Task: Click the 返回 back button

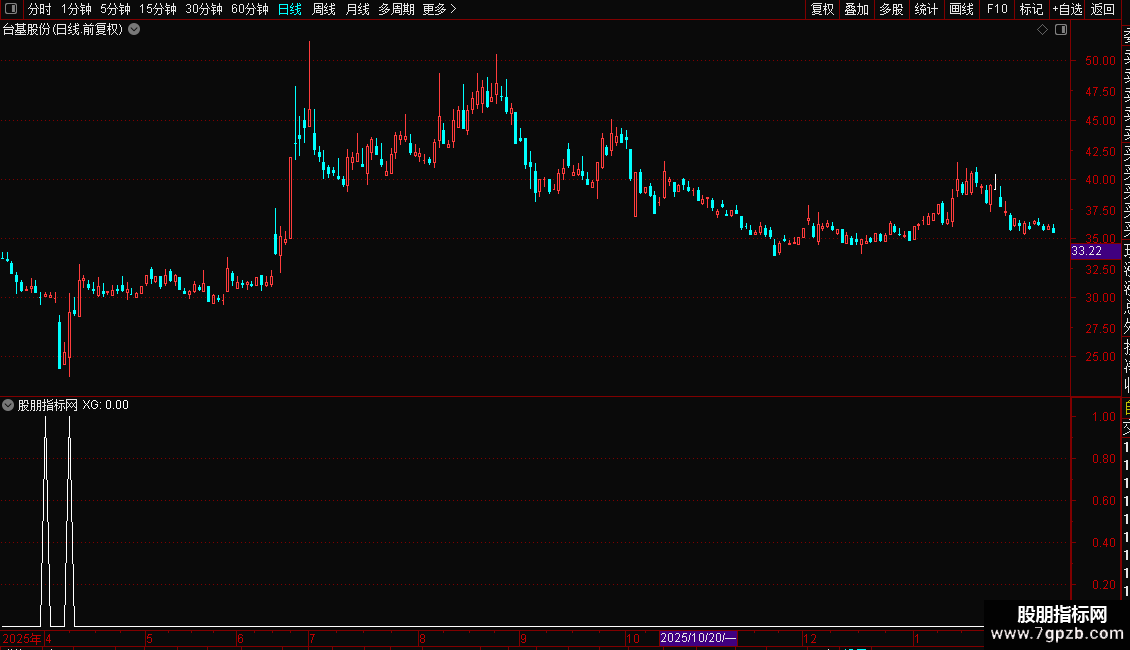Action: tap(1103, 9)
